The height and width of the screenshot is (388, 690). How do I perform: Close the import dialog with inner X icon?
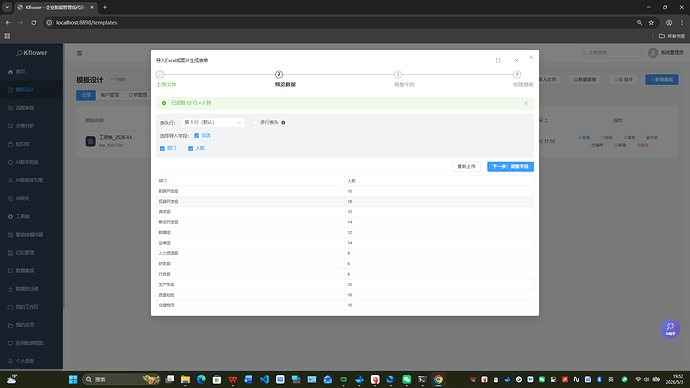(x=516, y=60)
